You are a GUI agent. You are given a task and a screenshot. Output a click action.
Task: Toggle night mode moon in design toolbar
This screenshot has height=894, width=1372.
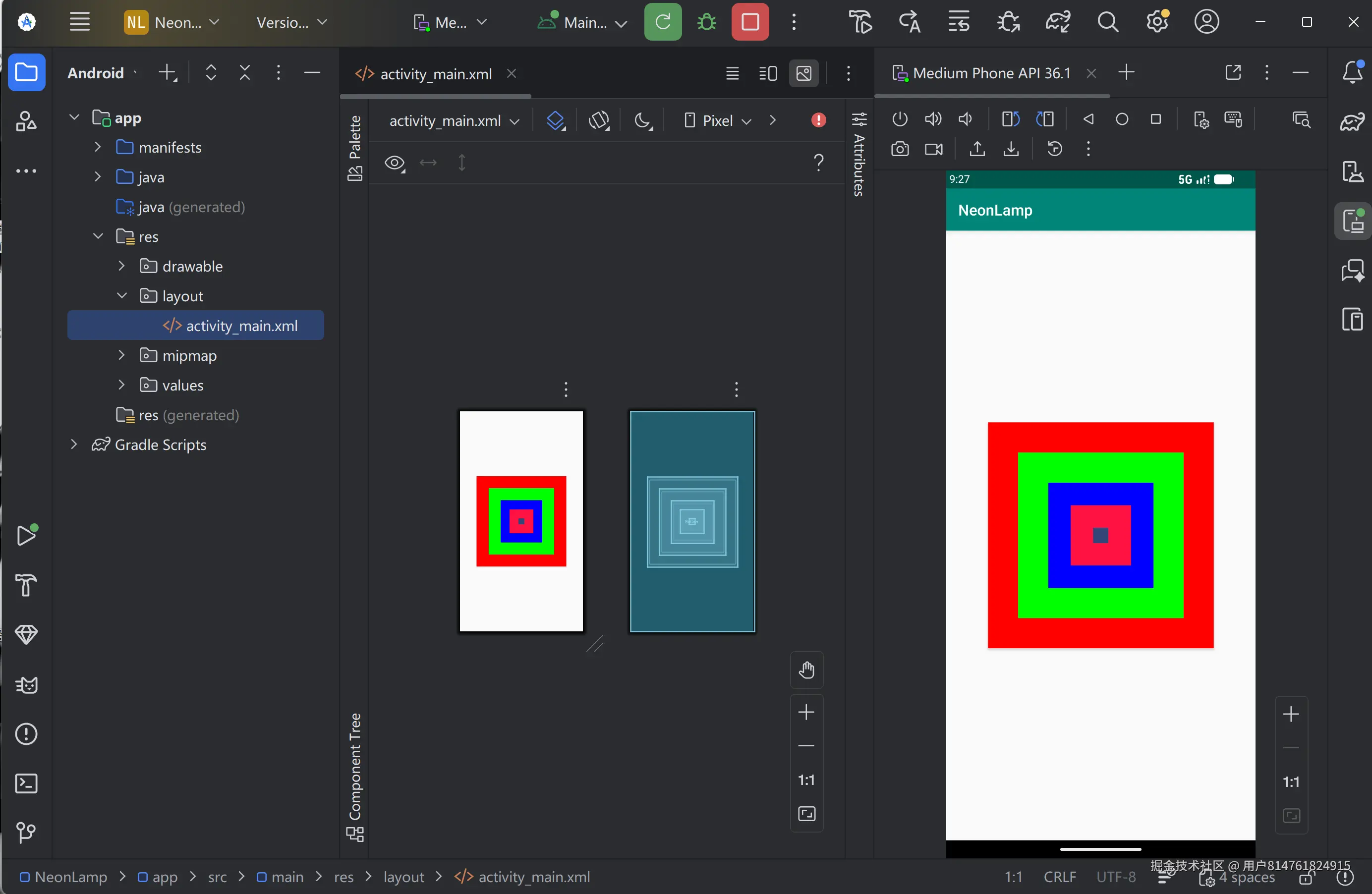[x=643, y=120]
